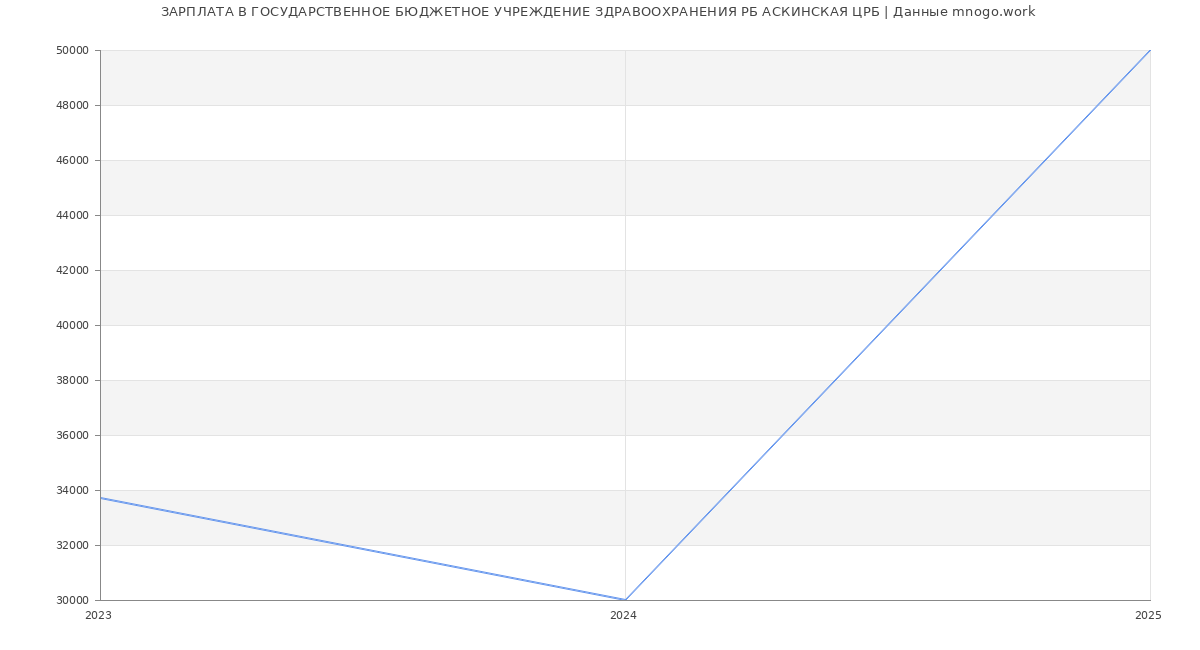Click the line's peak point at 2025

click(1150, 50)
